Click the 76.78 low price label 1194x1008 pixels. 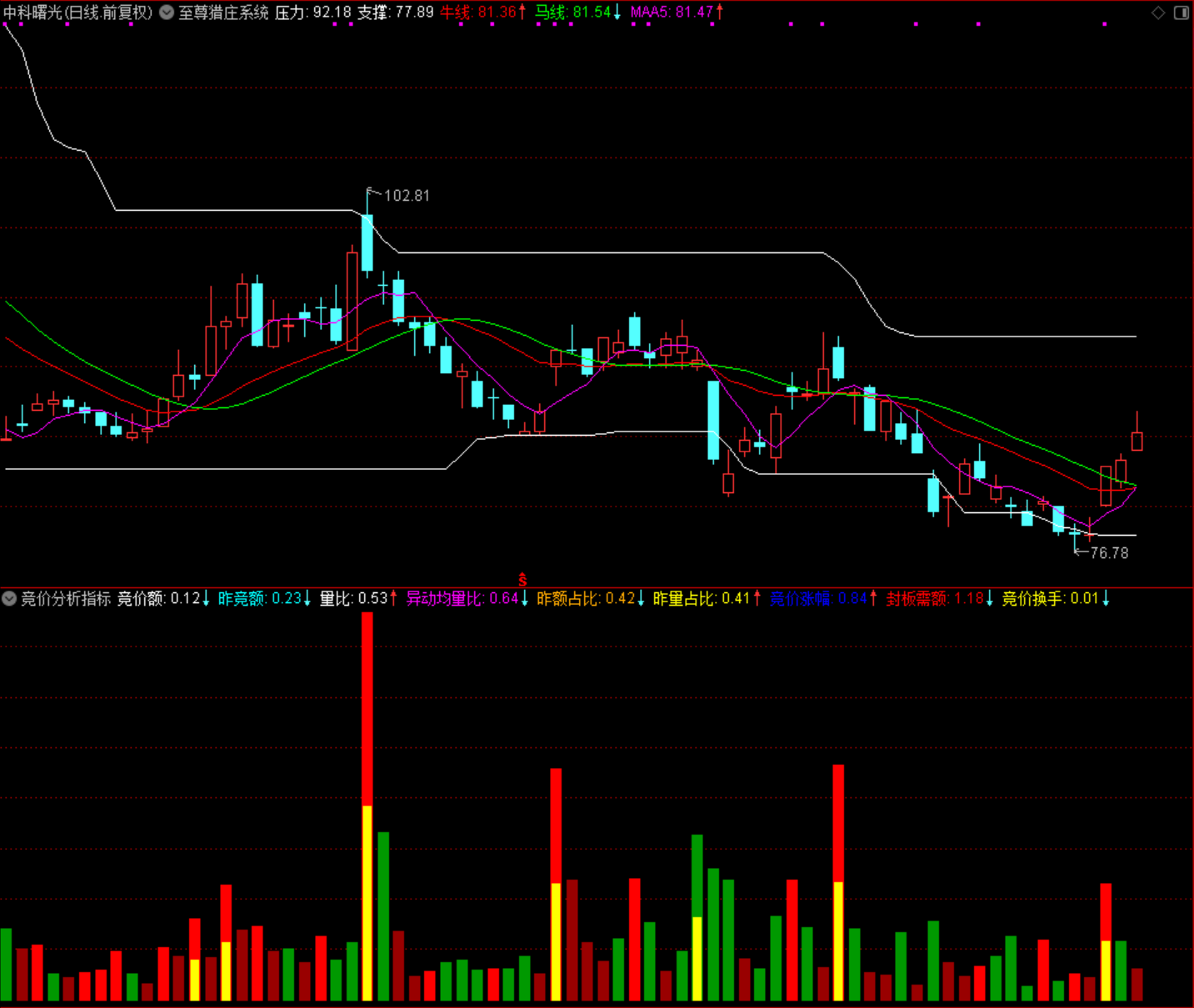[x=1109, y=553]
